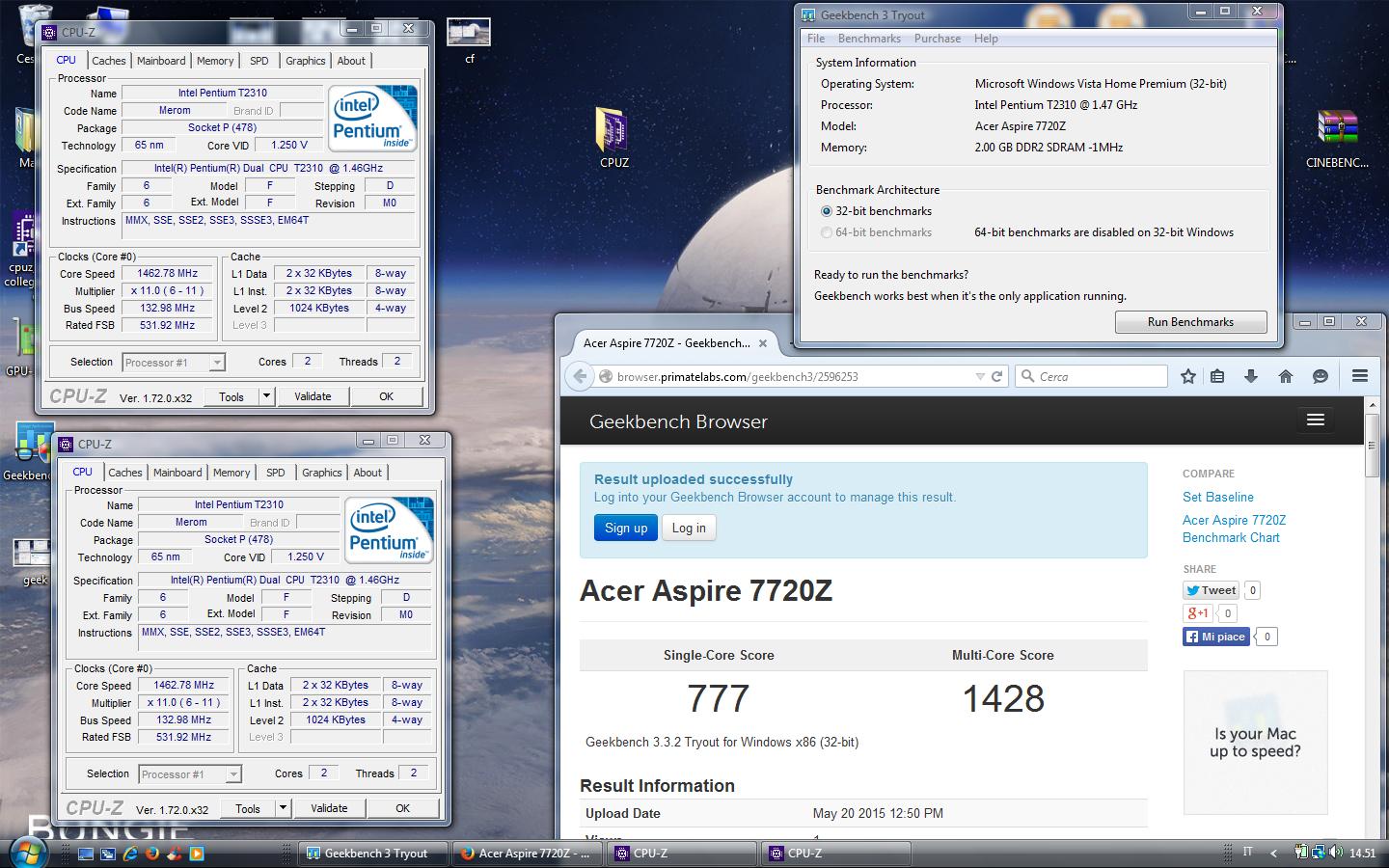Open the cf desktop image icon

470,41
